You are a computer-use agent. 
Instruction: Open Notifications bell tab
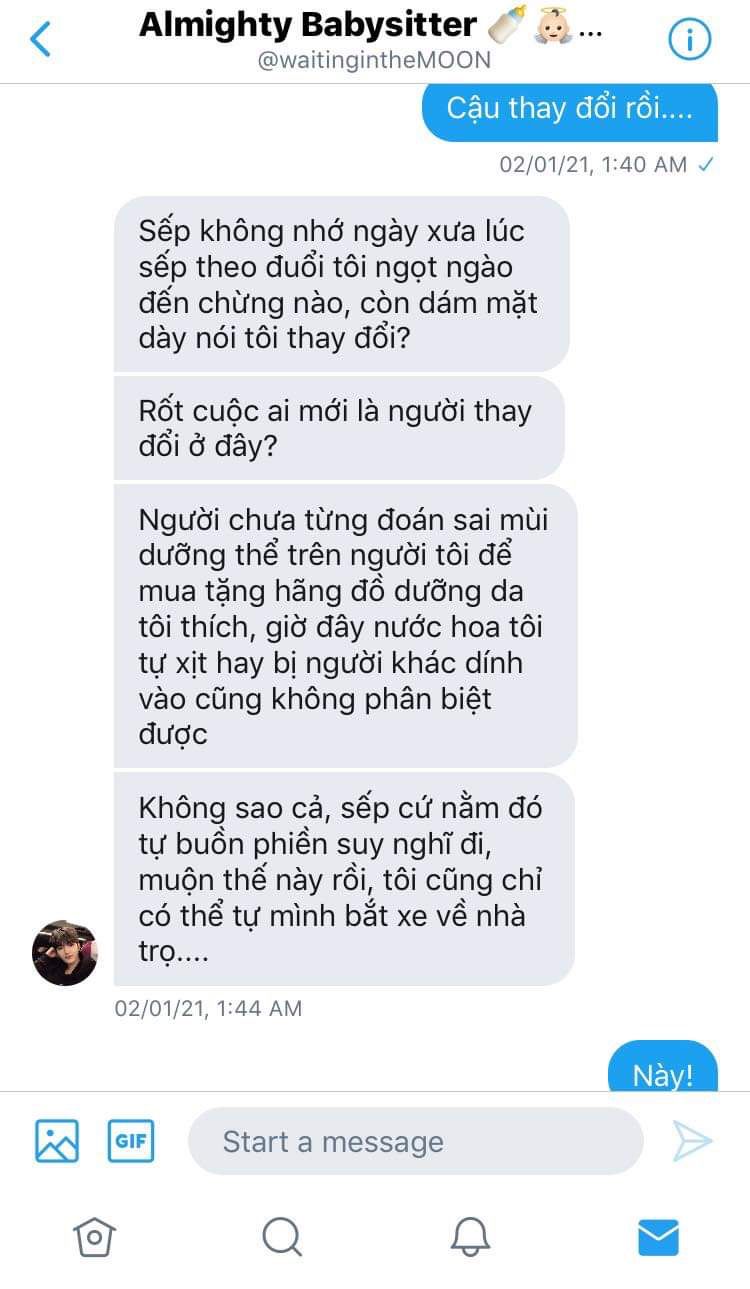470,1237
